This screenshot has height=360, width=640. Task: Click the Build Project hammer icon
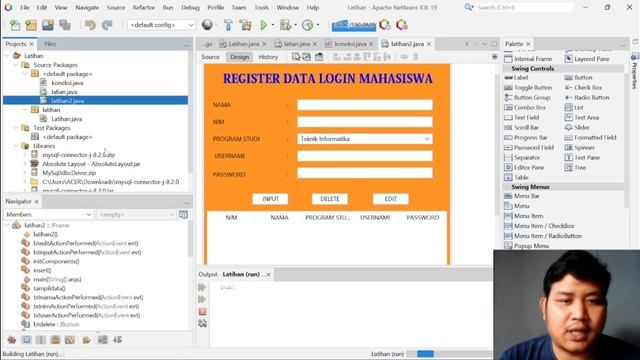point(228,25)
